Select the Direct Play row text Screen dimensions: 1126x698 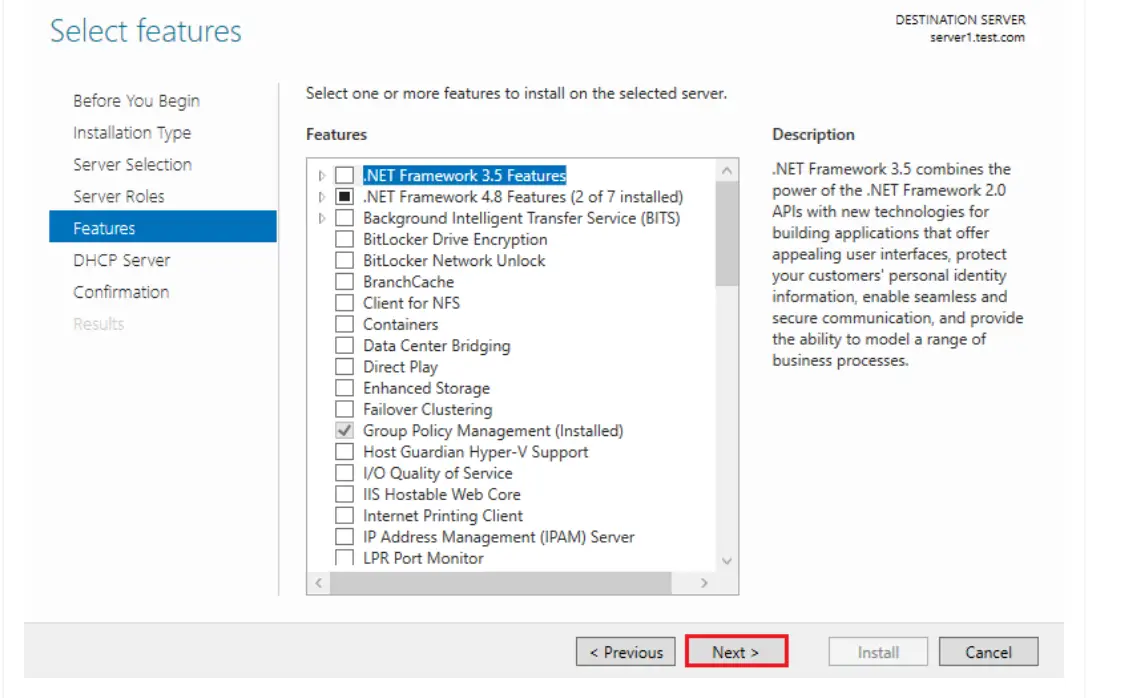tap(400, 366)
